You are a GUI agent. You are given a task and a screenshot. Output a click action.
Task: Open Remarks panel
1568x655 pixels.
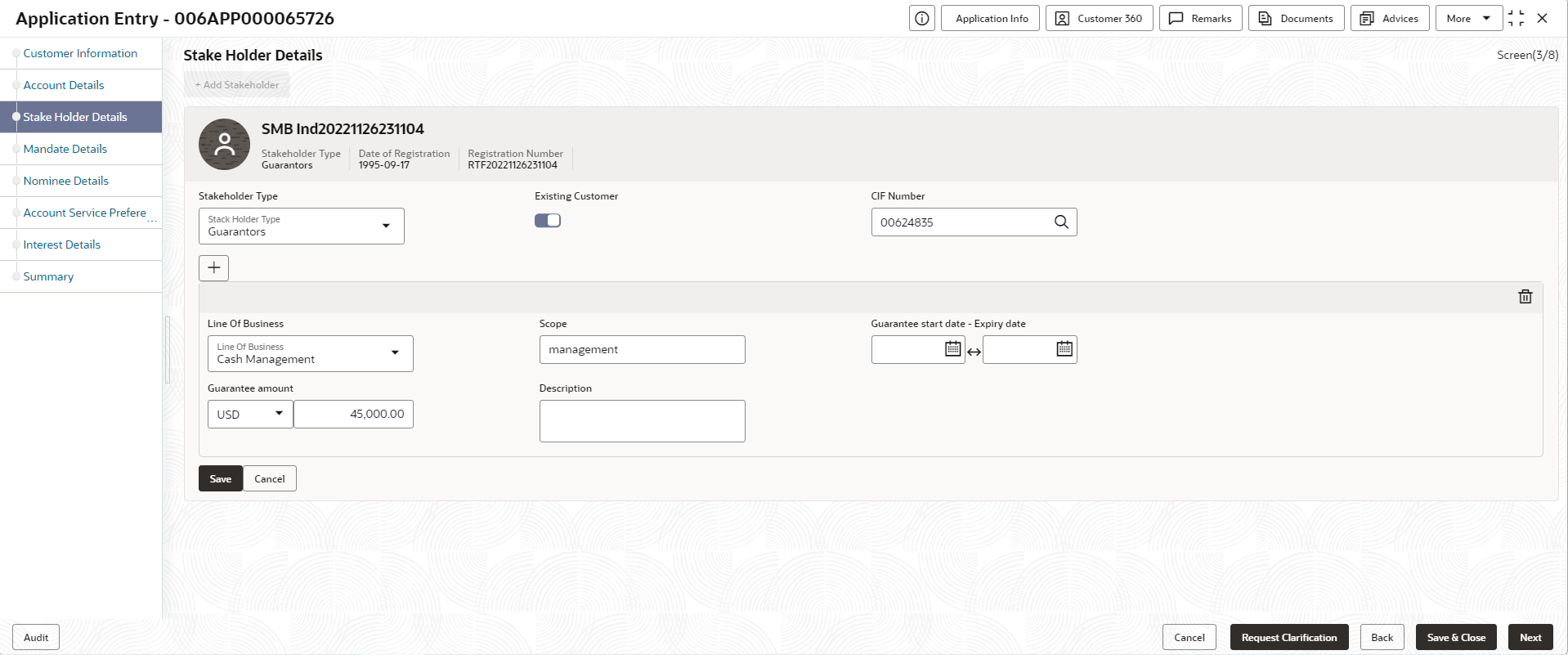[1200, 18]
